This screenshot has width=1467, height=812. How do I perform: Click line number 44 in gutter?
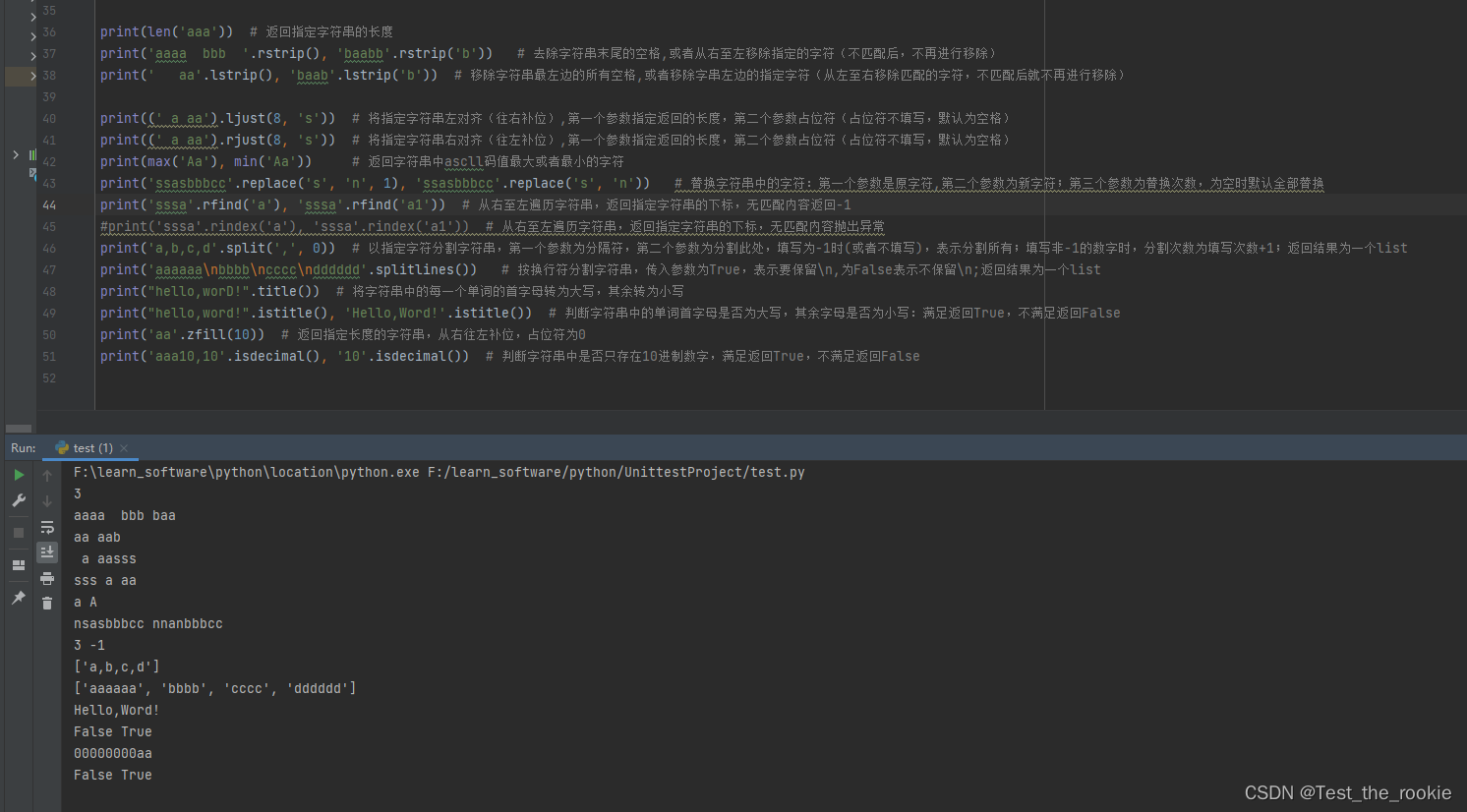49,205
